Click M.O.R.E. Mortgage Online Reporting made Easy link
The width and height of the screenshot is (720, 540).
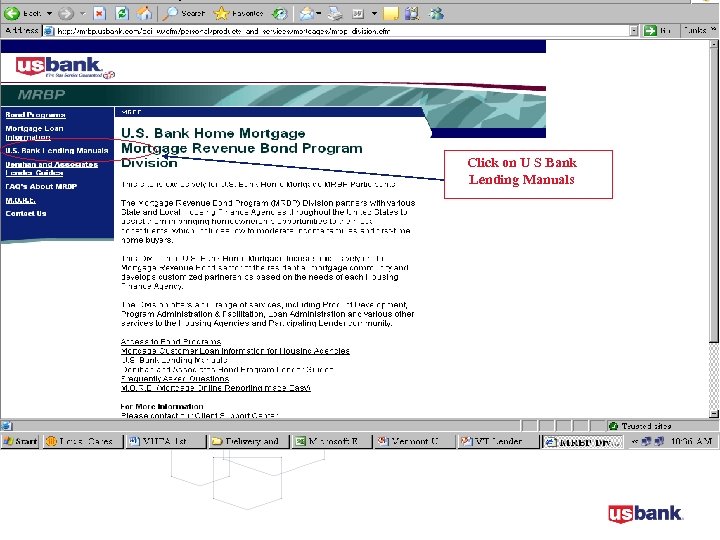point(216,388)
